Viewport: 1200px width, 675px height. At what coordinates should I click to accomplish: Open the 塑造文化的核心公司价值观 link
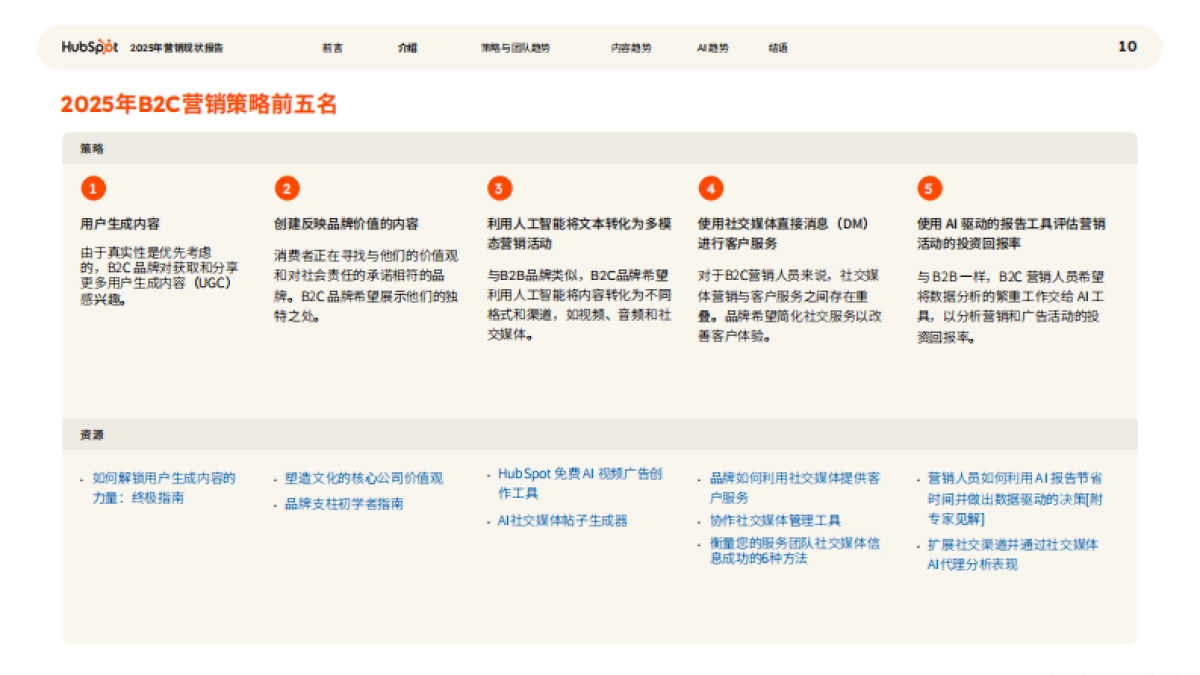click(x=363, y=478)
